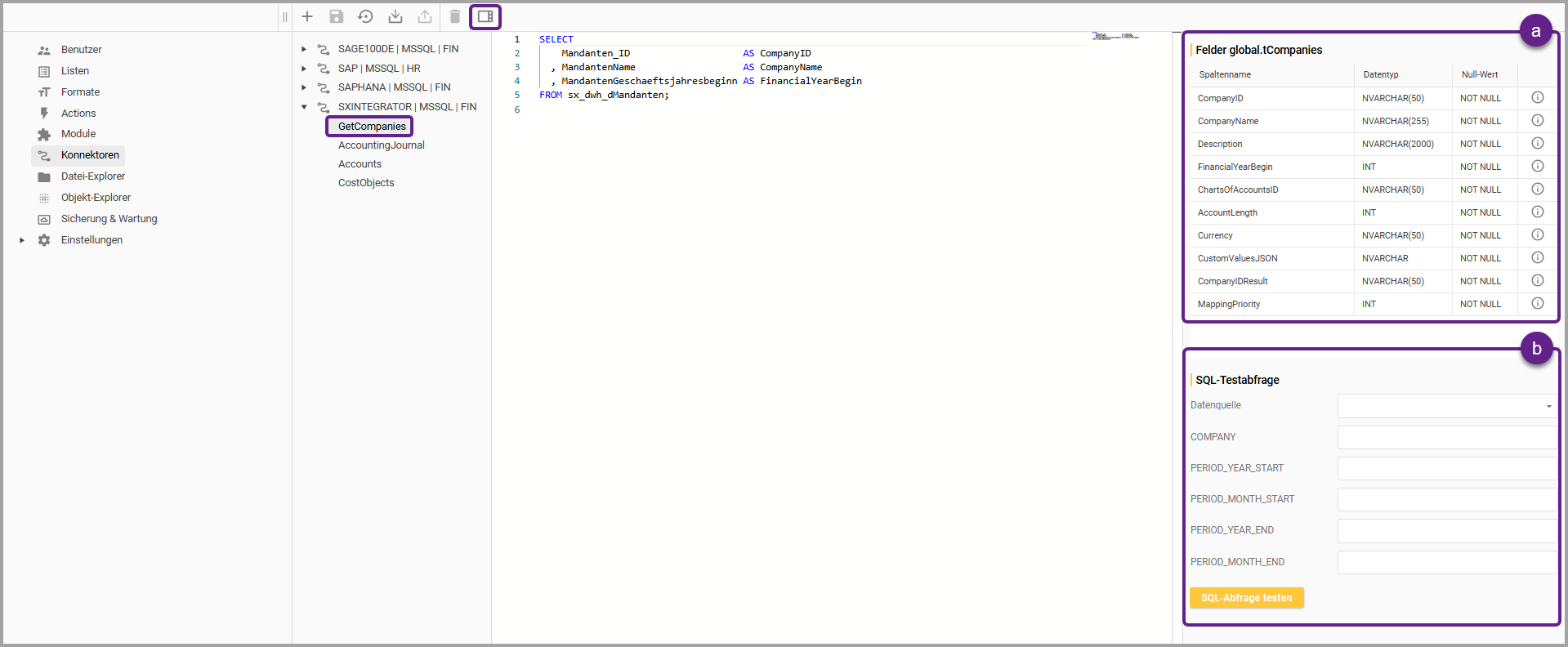Click info icon for CompanyID field
Viewport: 1568px width, 647px height.
coord(1537,98)
